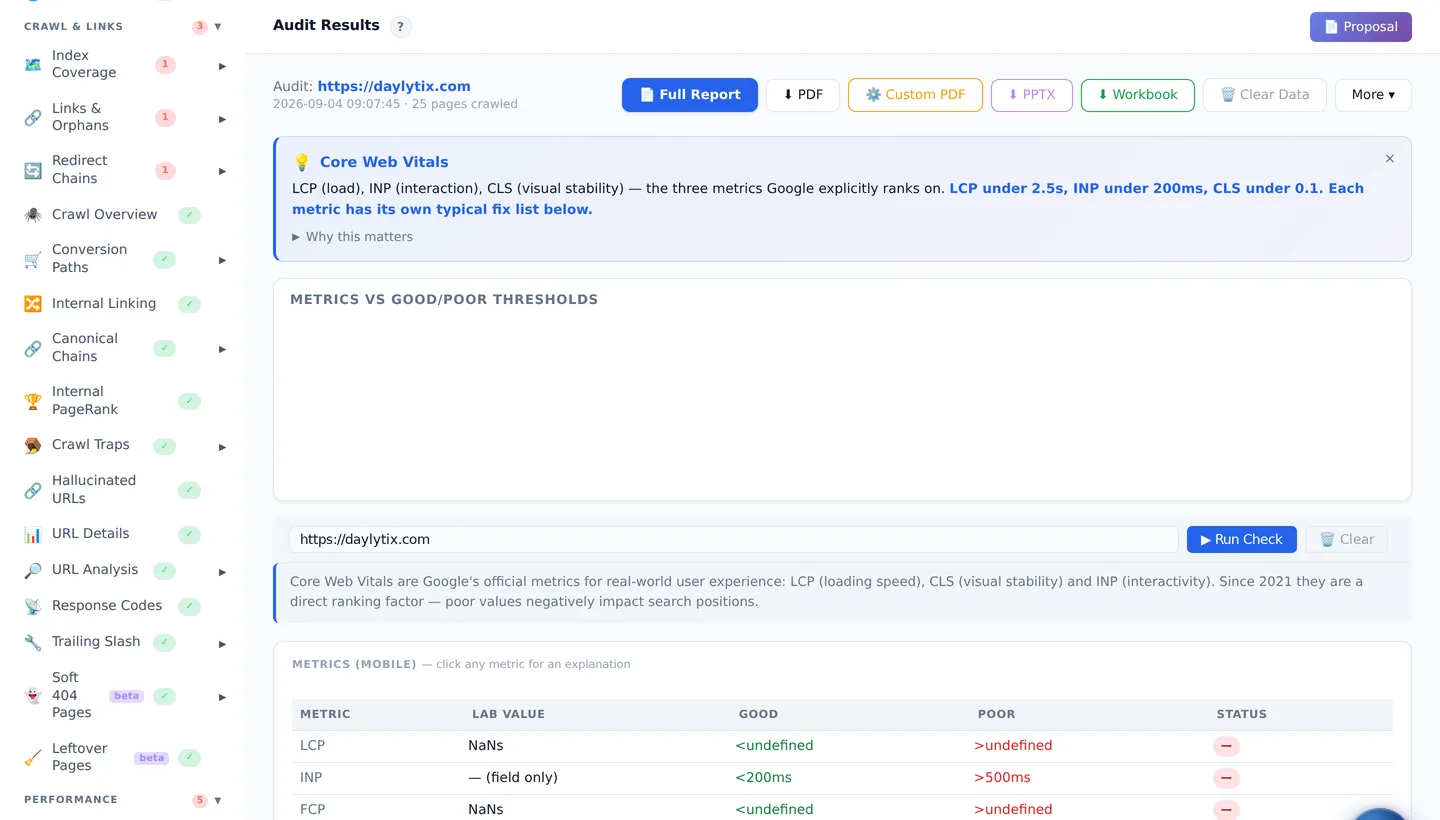
Task: Click the beta badge on Leftover Pages
Action: click(152, 758)
